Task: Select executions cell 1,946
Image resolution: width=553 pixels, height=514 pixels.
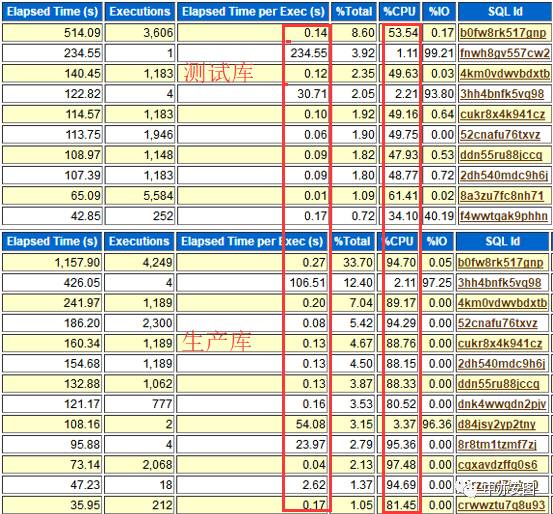Action: point(140,134)
